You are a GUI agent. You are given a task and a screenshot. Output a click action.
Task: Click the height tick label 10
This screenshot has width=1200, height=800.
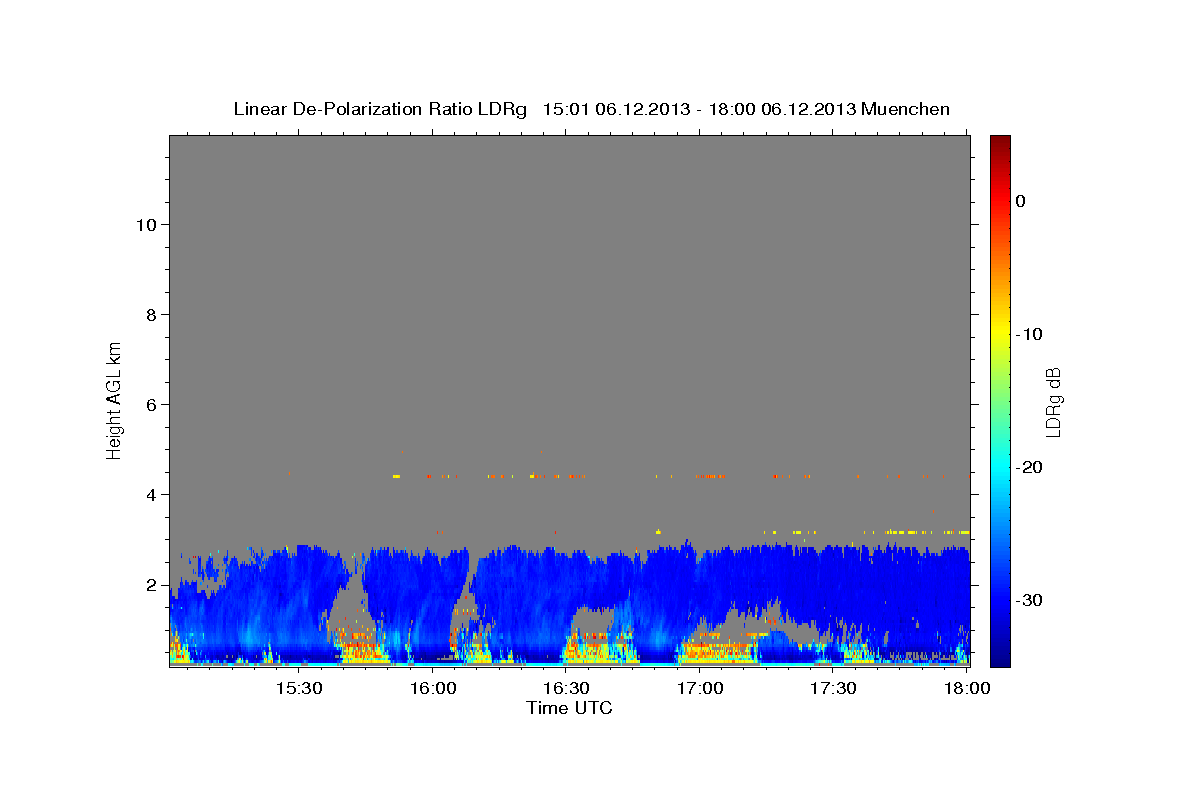(x=145, y=224)
